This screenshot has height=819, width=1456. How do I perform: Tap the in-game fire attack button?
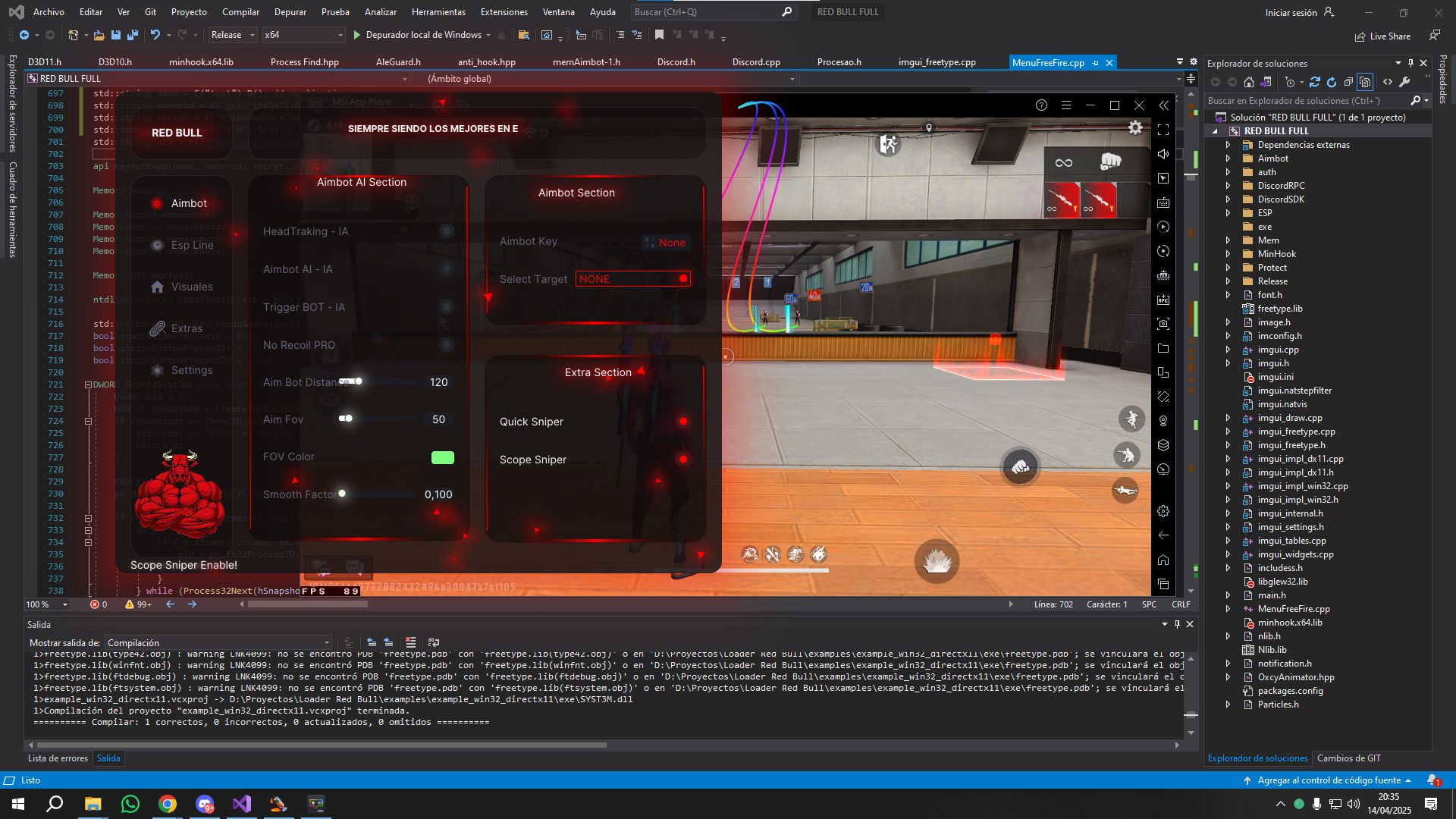[937, 562]
